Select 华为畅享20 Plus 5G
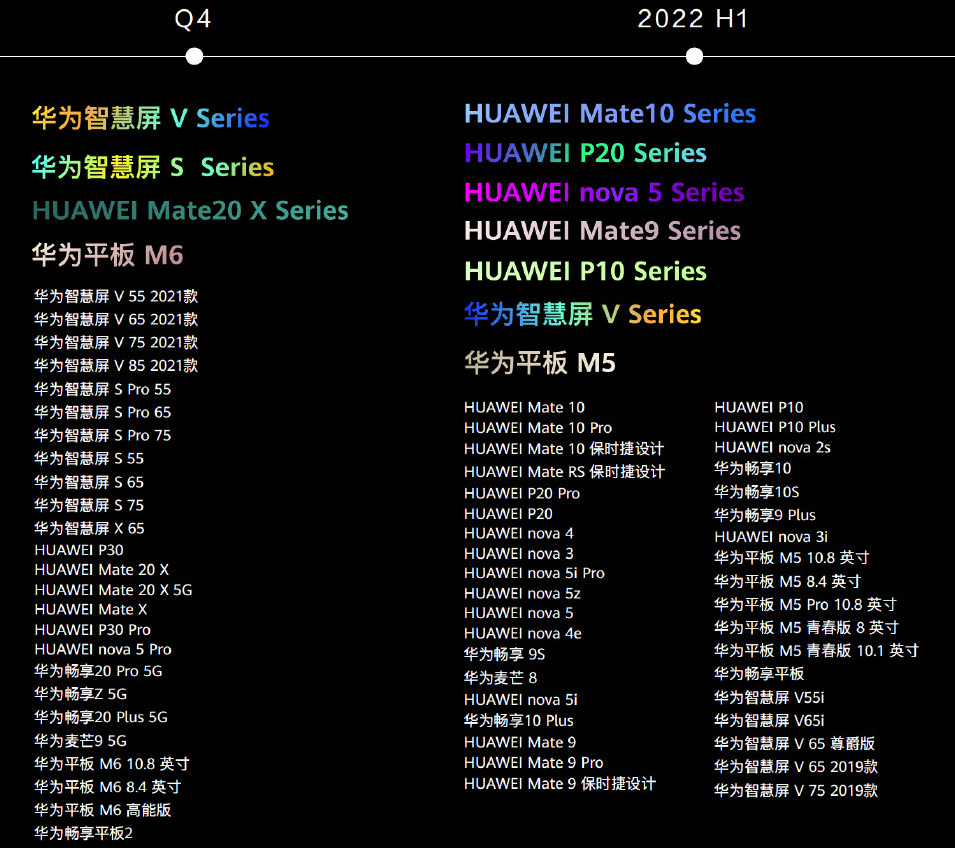The width and height of the screenshot is (955, 848). [101, 718]
